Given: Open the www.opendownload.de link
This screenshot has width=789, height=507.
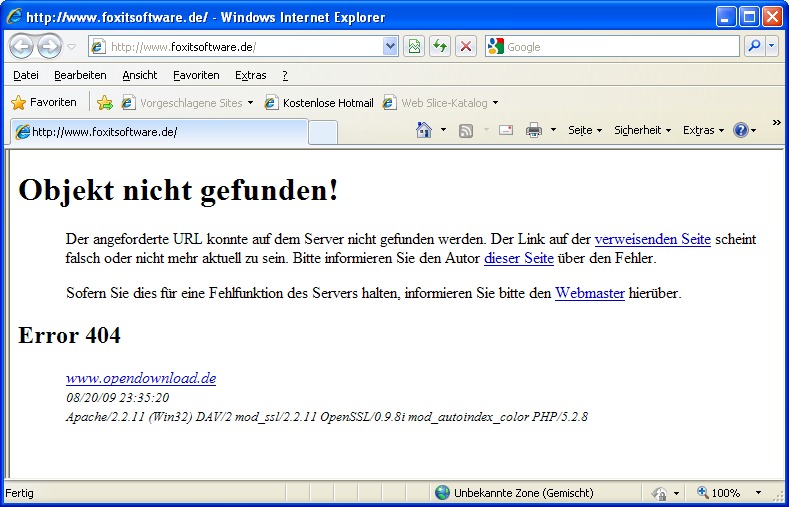Looking at the screenshot, I should pos(141,378).
